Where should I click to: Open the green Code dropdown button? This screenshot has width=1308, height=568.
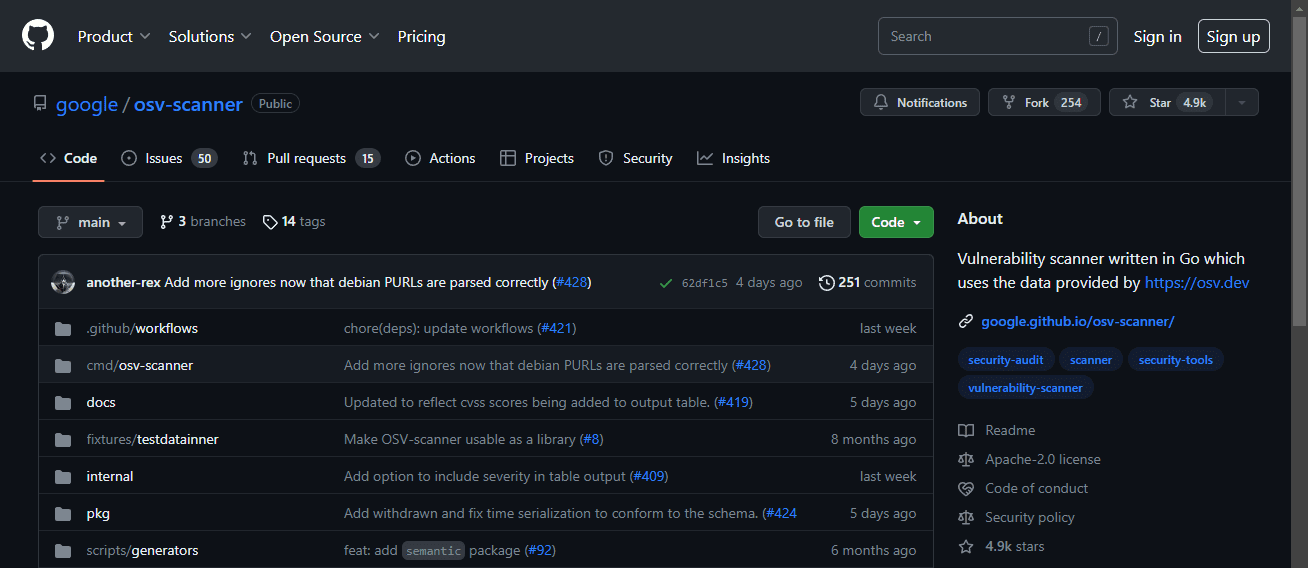pos(896,222)
